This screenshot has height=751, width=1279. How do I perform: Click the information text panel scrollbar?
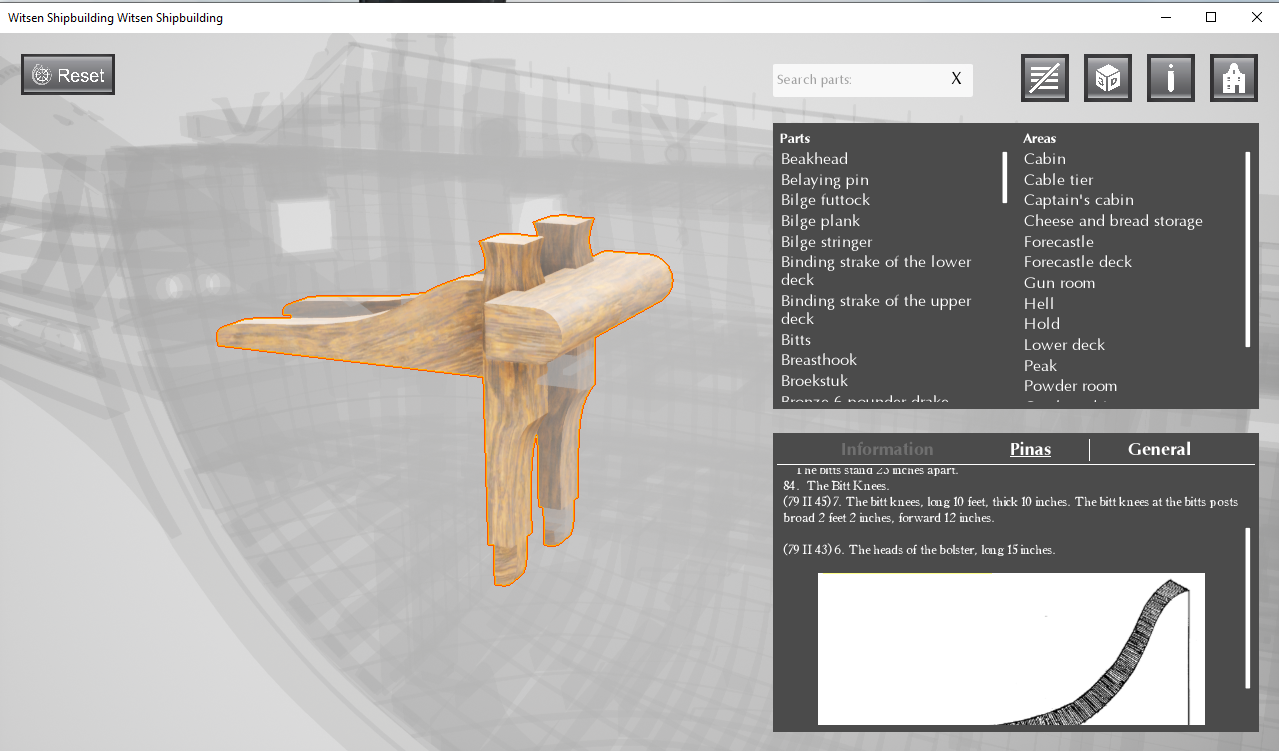(x=1248, y=608)
